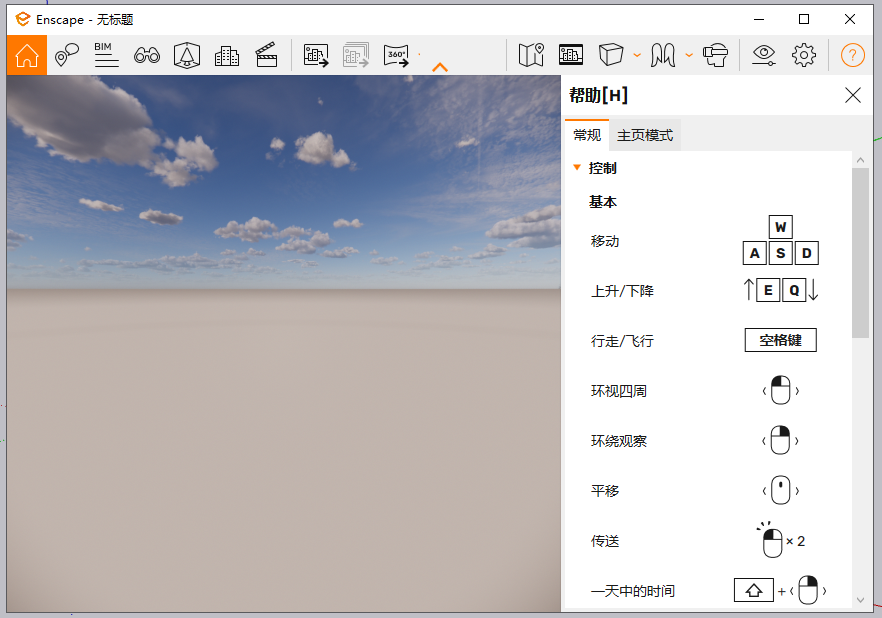Enable the VR headset icon
882x618 pixels.
point(716,55)
